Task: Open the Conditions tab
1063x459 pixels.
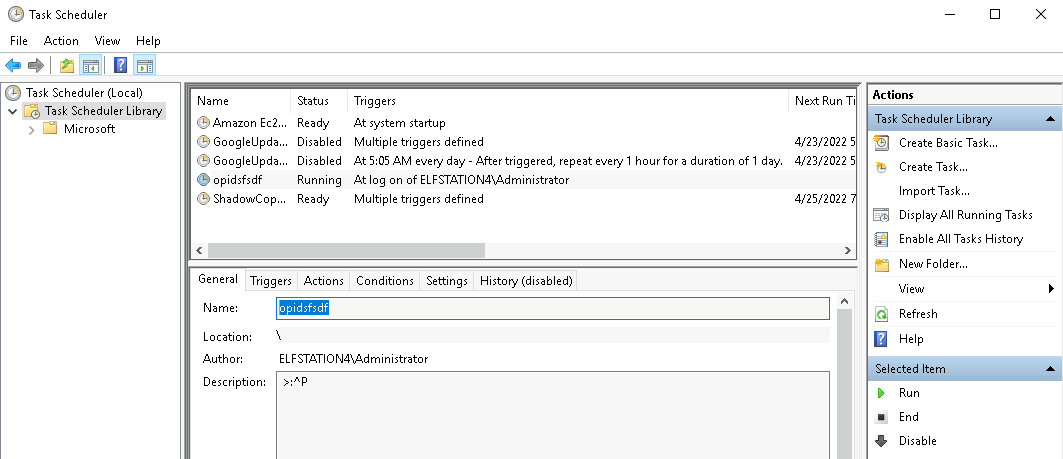Action: [x=384, y=281]
